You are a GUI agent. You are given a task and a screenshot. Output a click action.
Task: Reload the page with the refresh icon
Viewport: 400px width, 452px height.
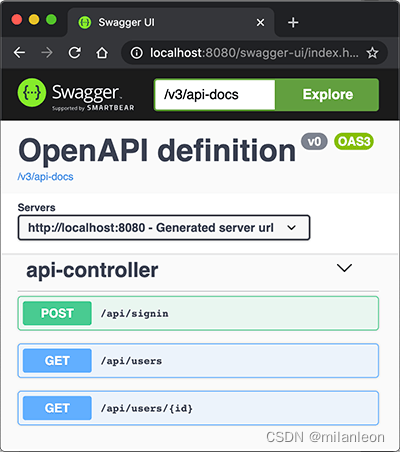click(74, 52)
